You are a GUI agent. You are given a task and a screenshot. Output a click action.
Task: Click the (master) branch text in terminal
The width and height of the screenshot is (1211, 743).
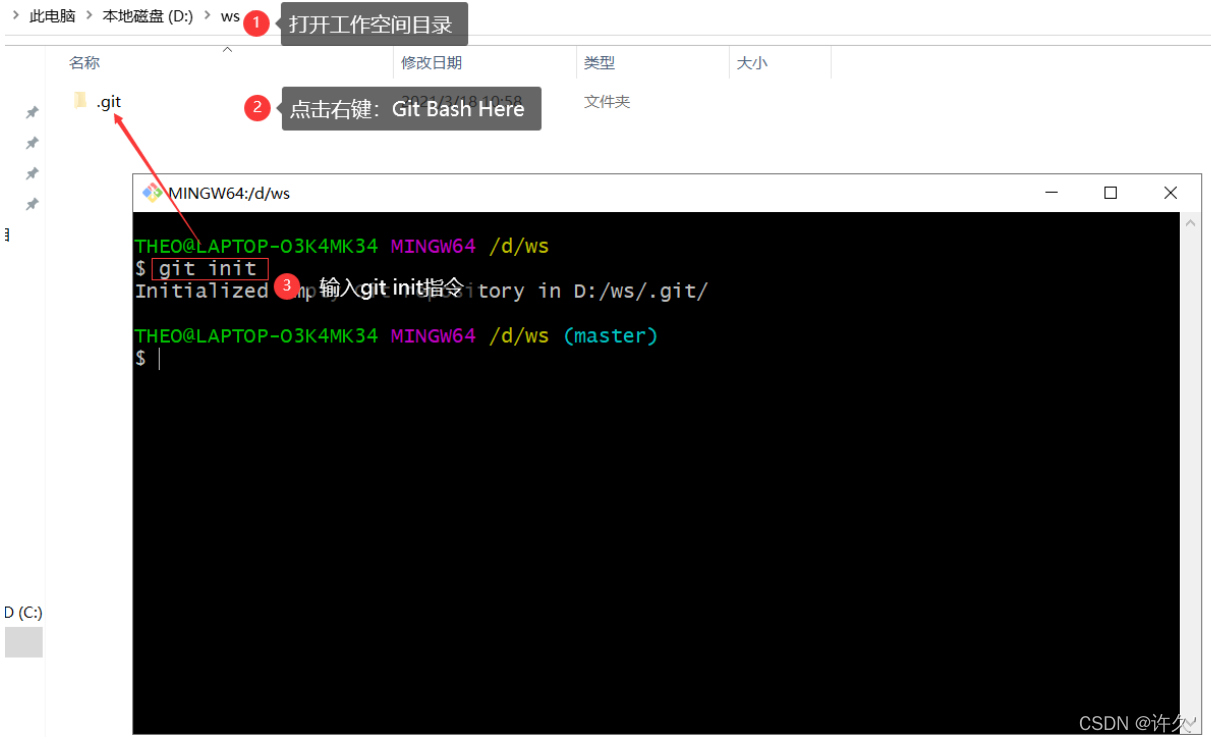click(610, 336)
